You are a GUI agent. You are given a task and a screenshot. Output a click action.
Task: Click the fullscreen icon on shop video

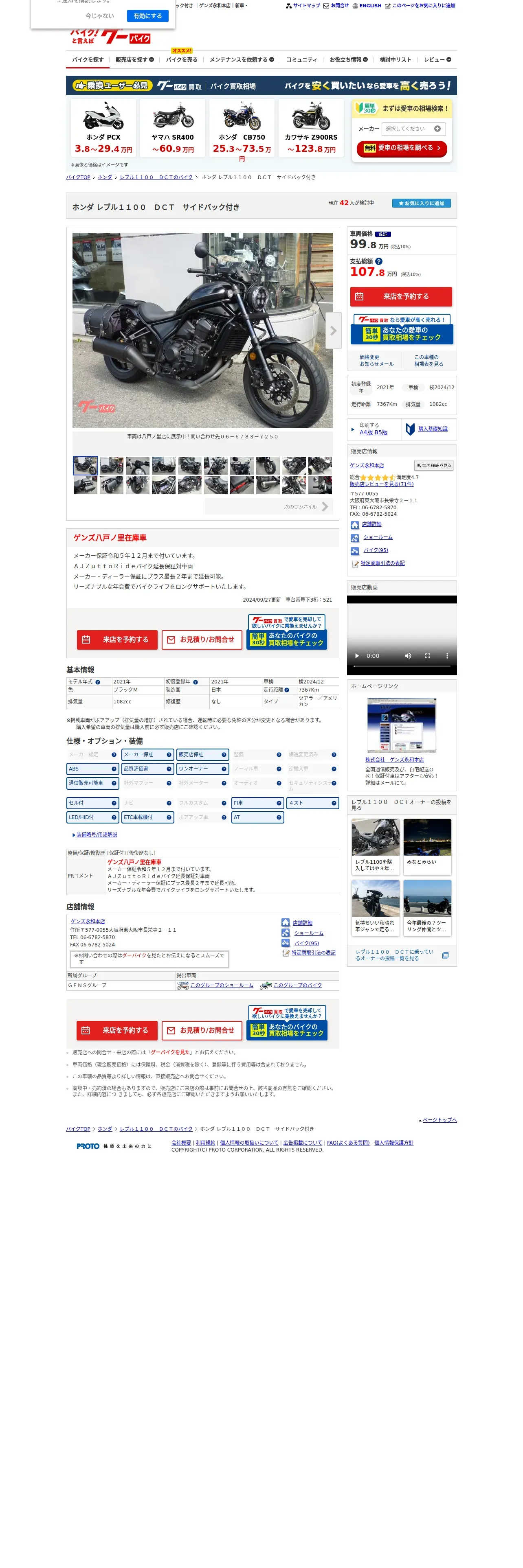click(427, 655)
